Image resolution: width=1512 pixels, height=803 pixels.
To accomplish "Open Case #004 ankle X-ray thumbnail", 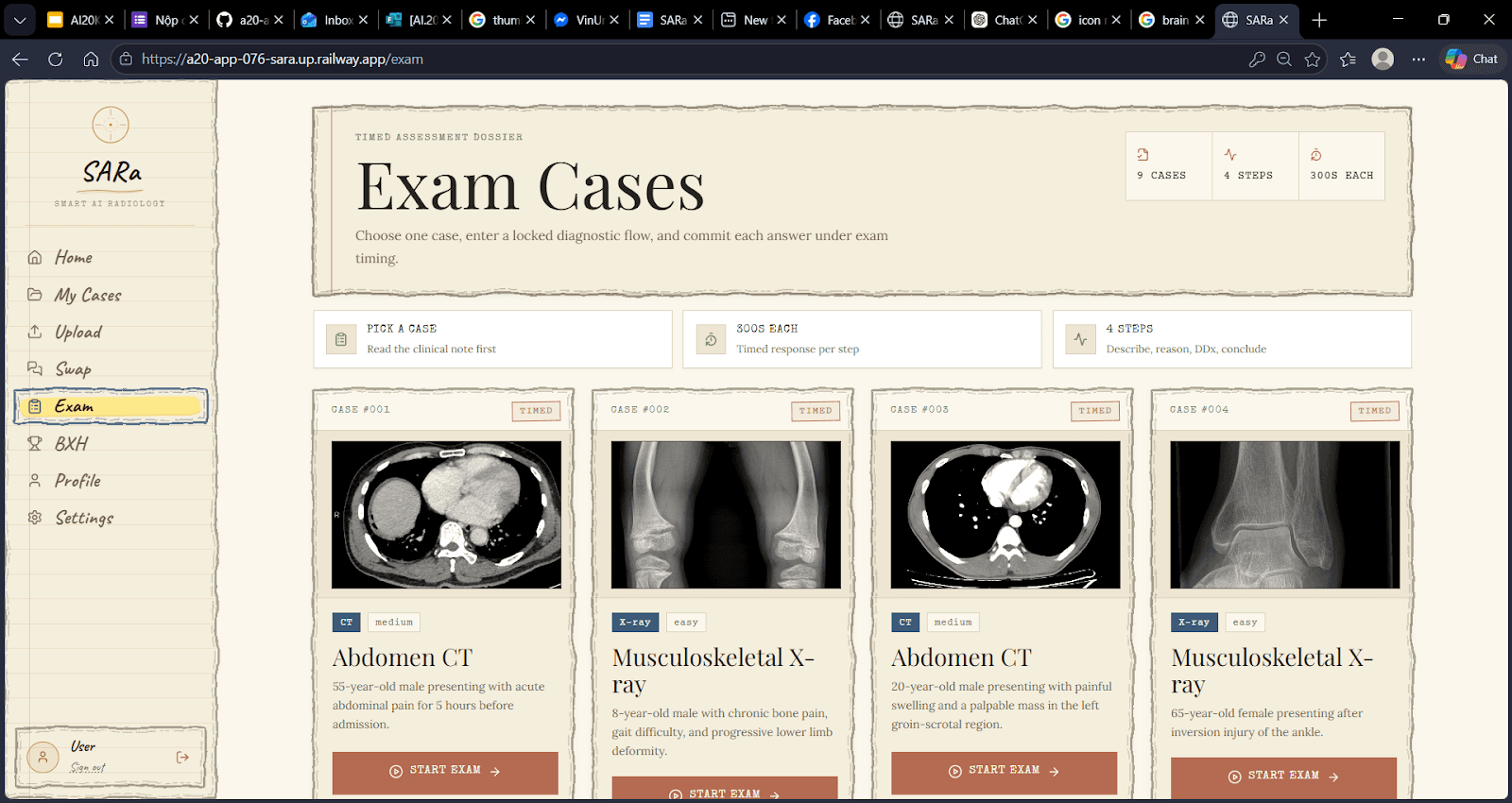I will coord(1285,515).
